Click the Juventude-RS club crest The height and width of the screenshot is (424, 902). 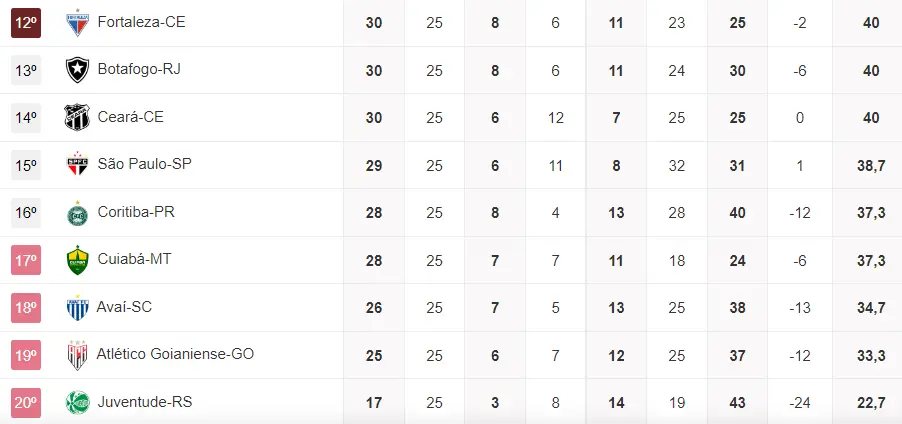77,402
